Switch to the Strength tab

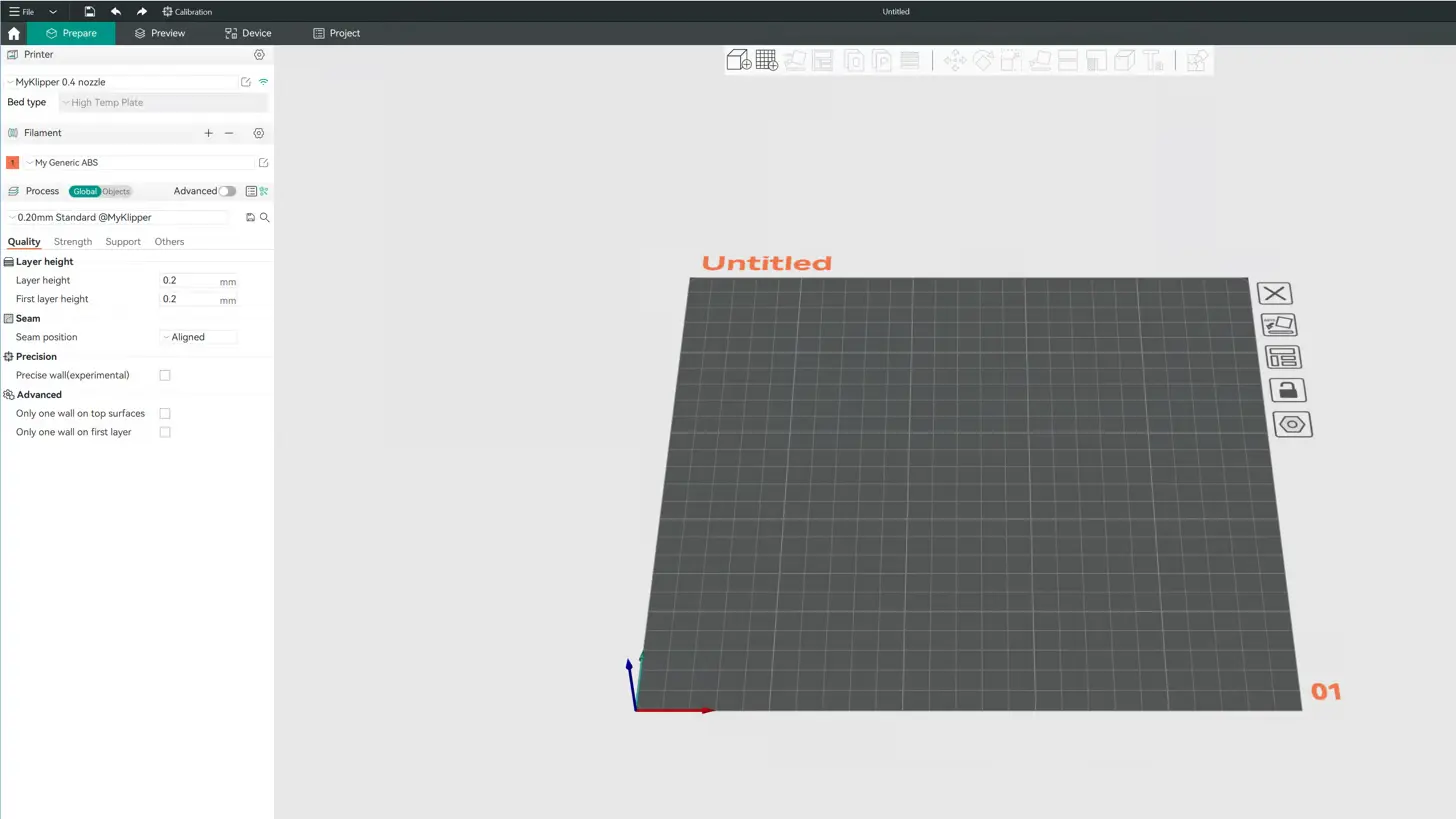pyautogui.click(x=73, y=241)
